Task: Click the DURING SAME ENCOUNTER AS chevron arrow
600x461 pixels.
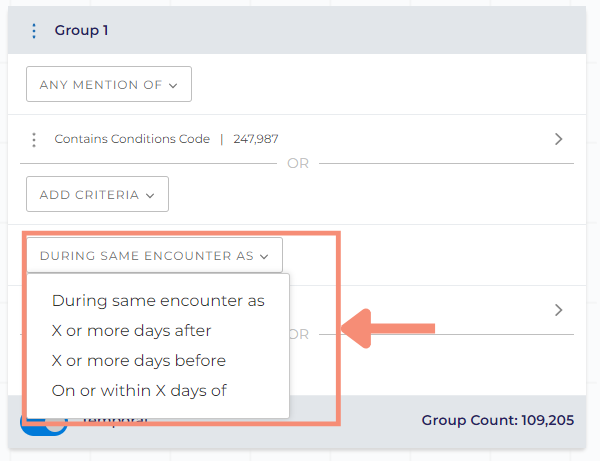Action: coord(264,257)
